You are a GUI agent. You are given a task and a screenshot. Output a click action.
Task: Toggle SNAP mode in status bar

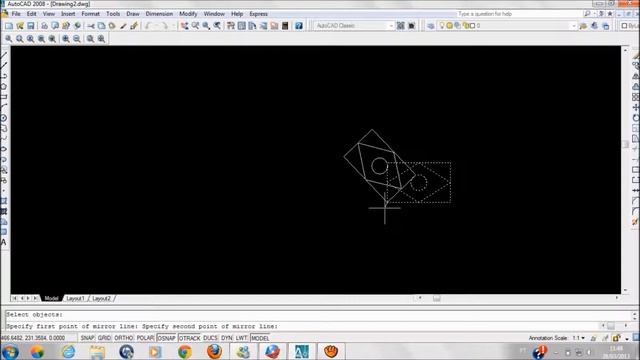click(x=87, y=338)
